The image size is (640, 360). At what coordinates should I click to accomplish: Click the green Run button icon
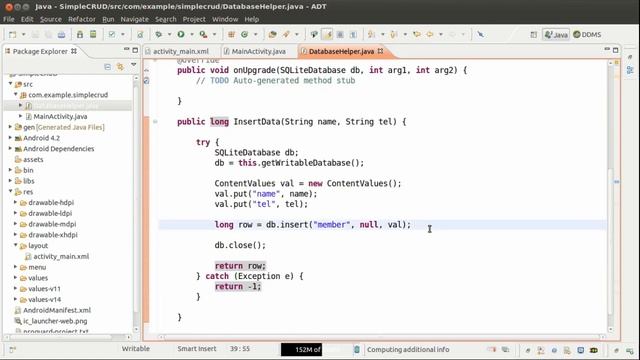181,35
